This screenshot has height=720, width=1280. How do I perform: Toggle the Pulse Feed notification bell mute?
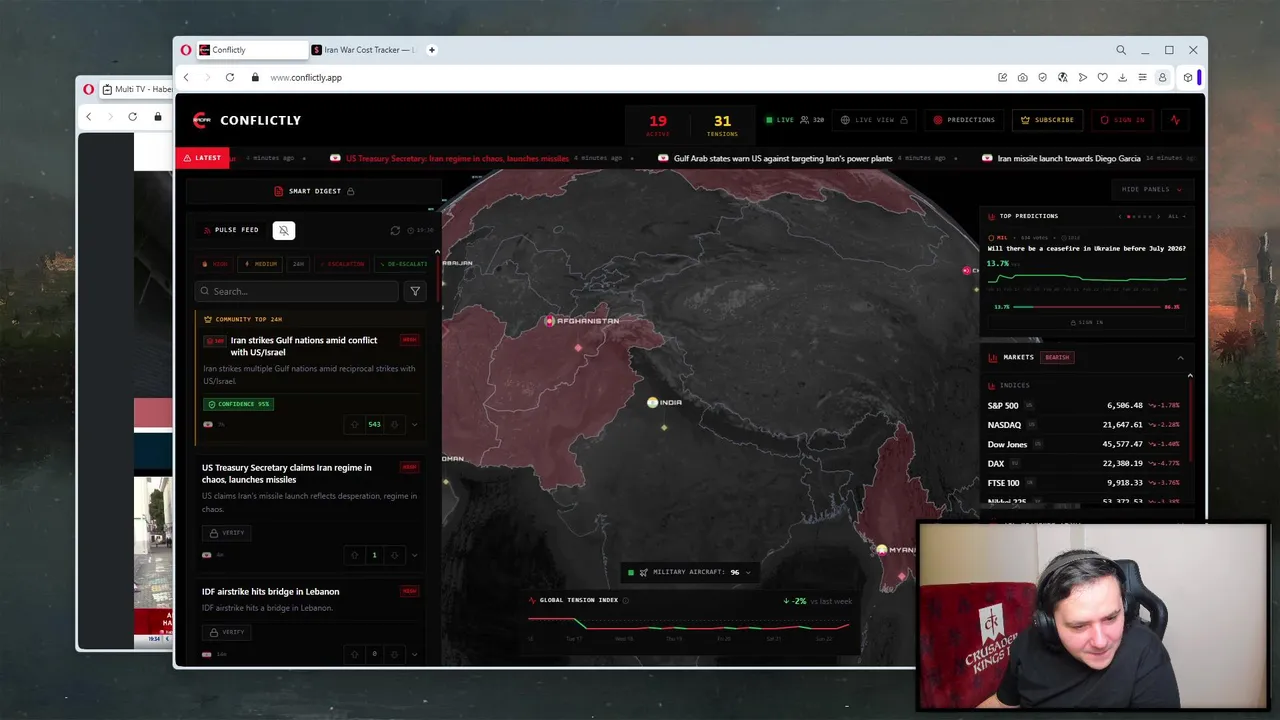pos(283,230)
